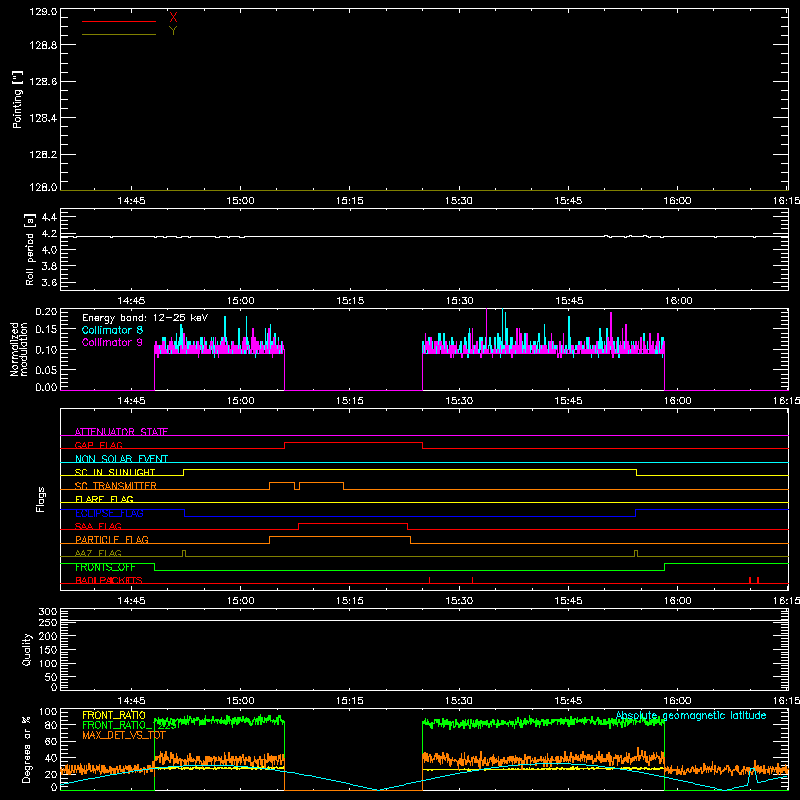800x800 pixels.
Task: Select the yellow FRONT_RATIO legend entry
Action: click(114, 715)
